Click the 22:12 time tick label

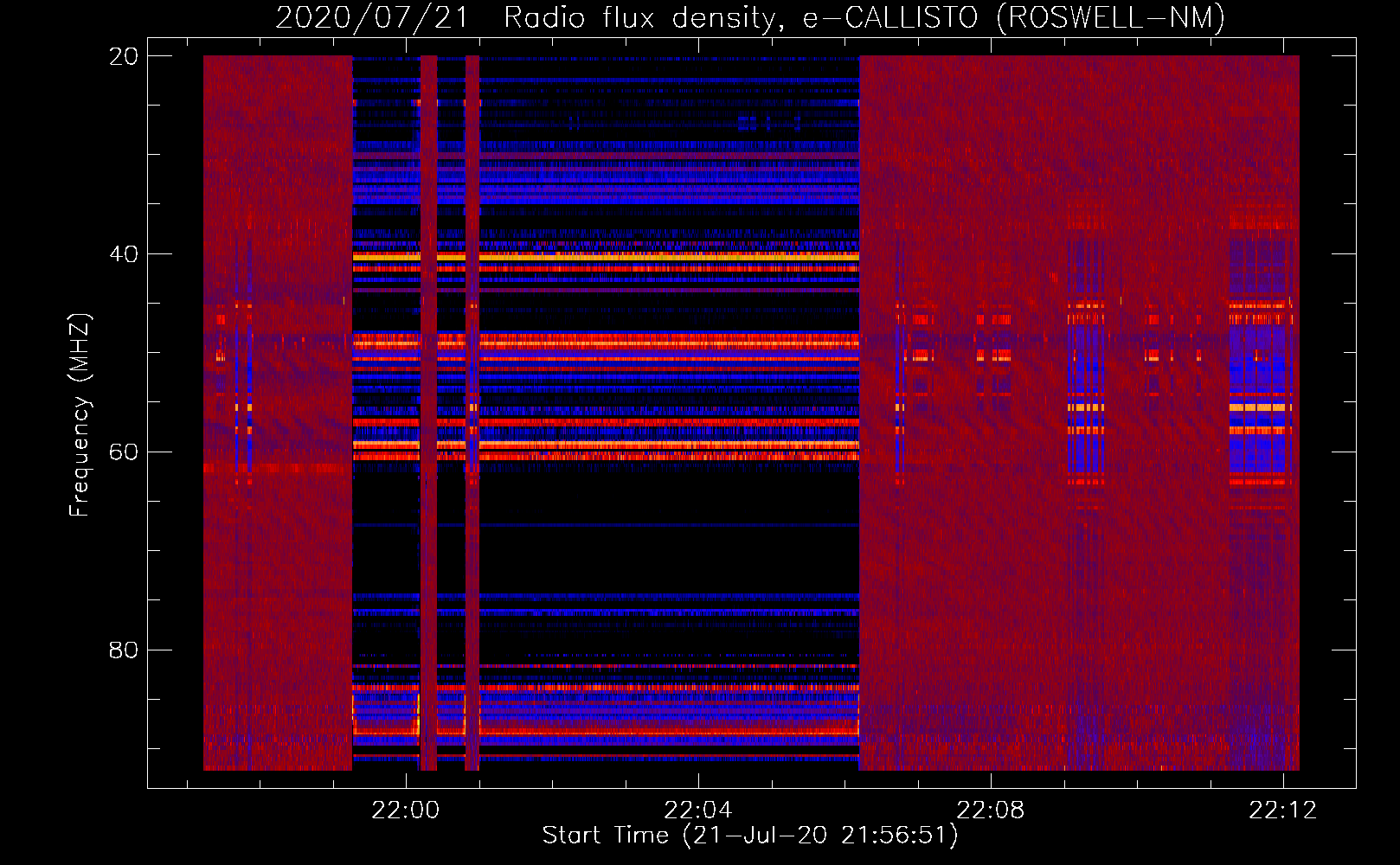pos(1282,811)
